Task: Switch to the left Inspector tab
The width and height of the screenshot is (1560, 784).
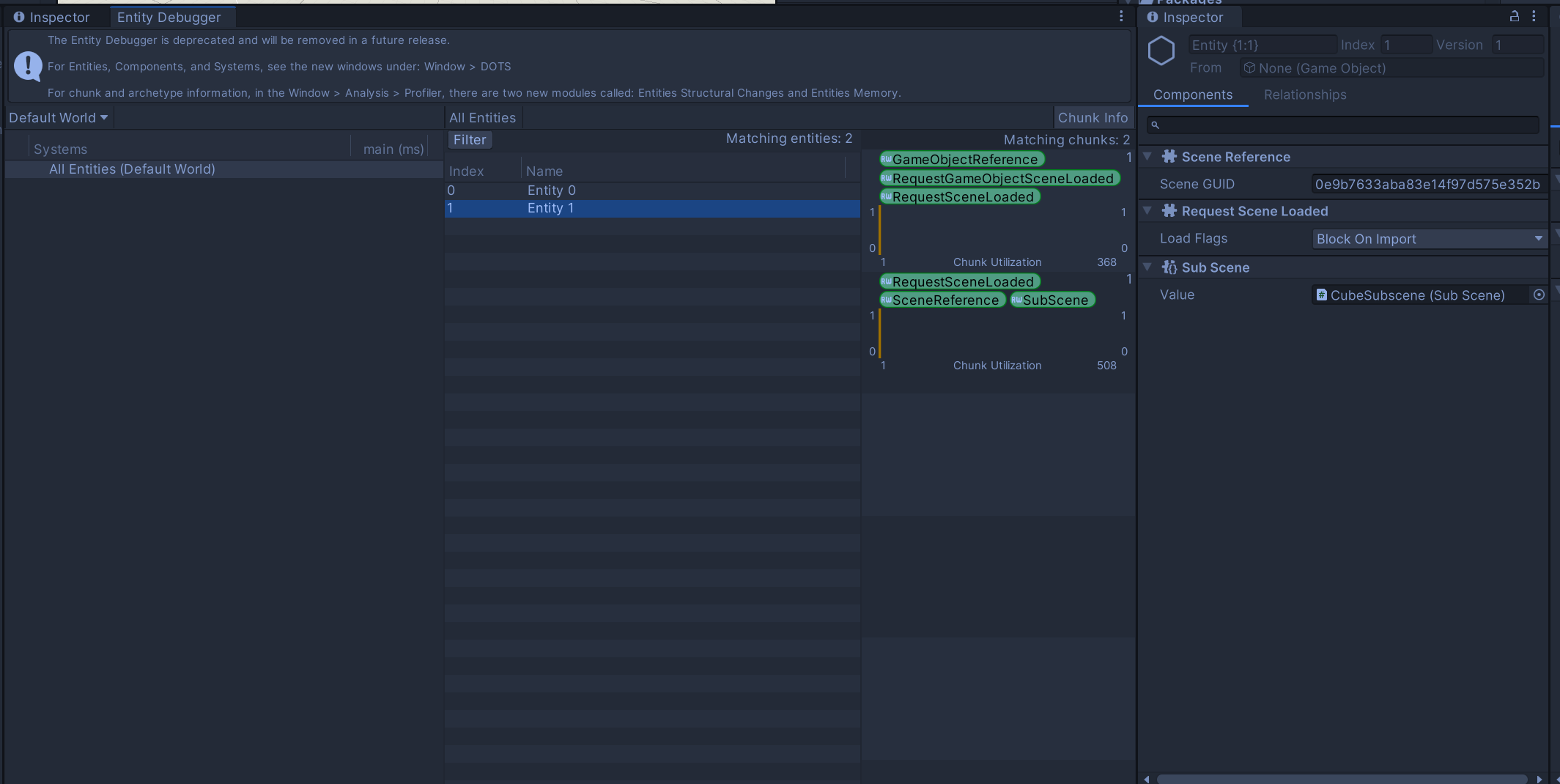Action: 52,18
